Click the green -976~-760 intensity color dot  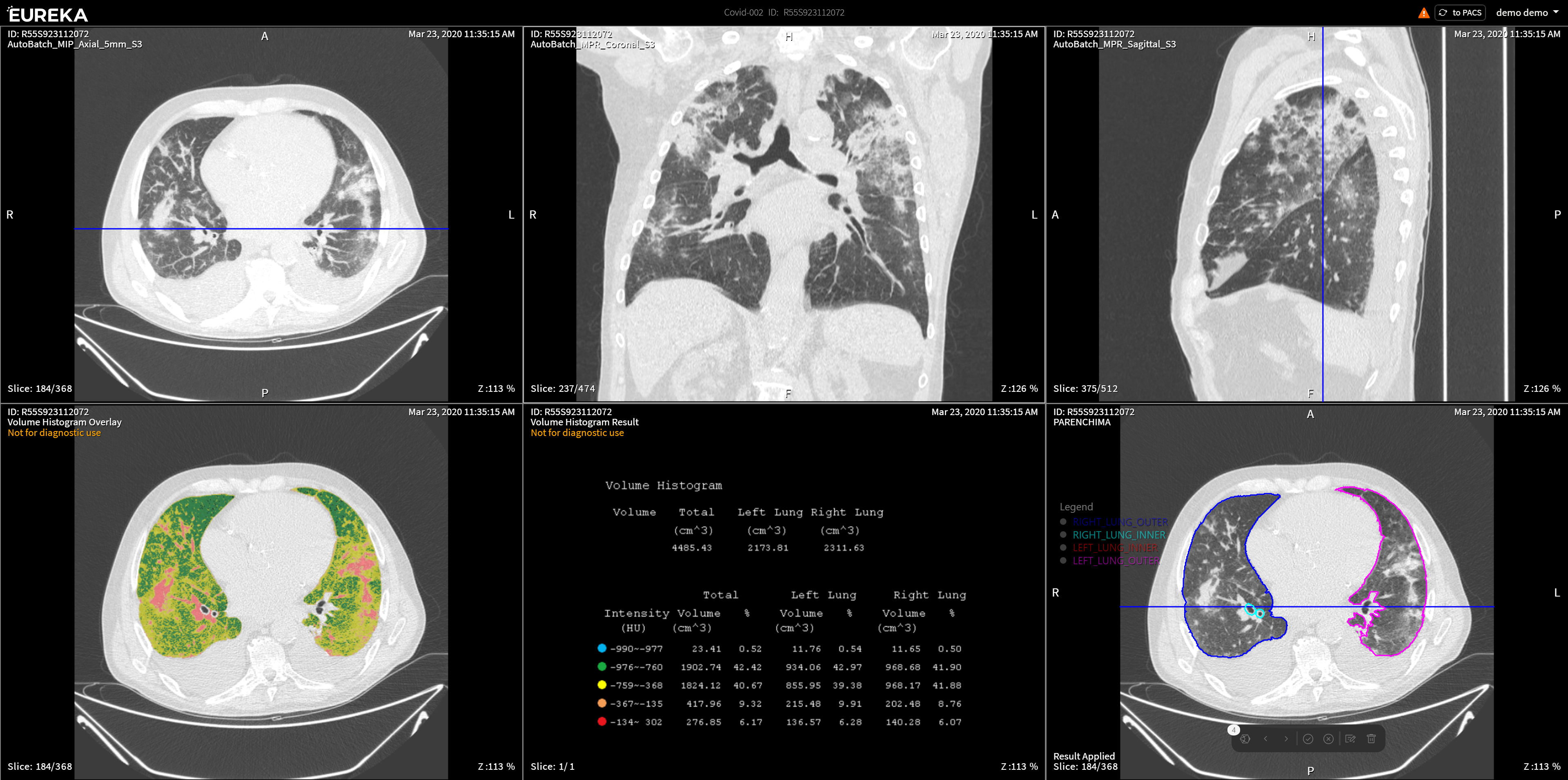(x=601, y=667)
